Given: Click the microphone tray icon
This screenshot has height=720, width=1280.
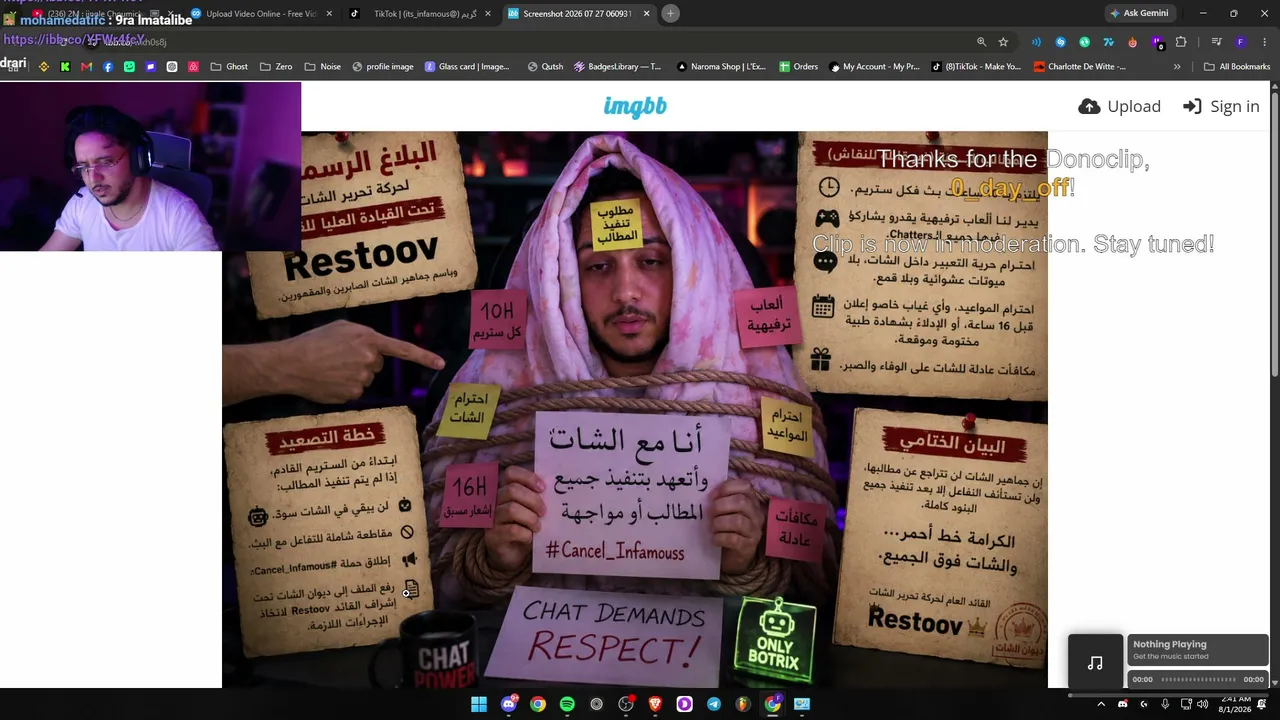Looking at the screenshot, I should click(x=1165, y=704).
